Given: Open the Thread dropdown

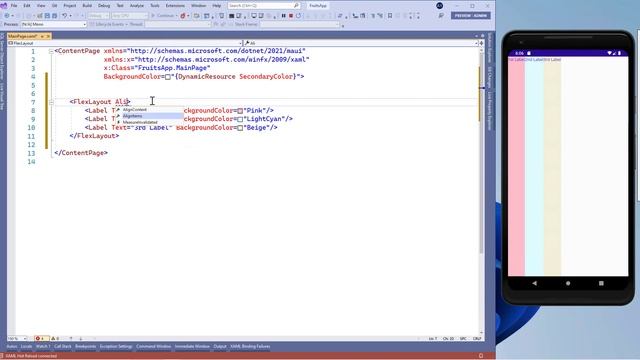Looking at the screenshot, I should click(177, 24).
